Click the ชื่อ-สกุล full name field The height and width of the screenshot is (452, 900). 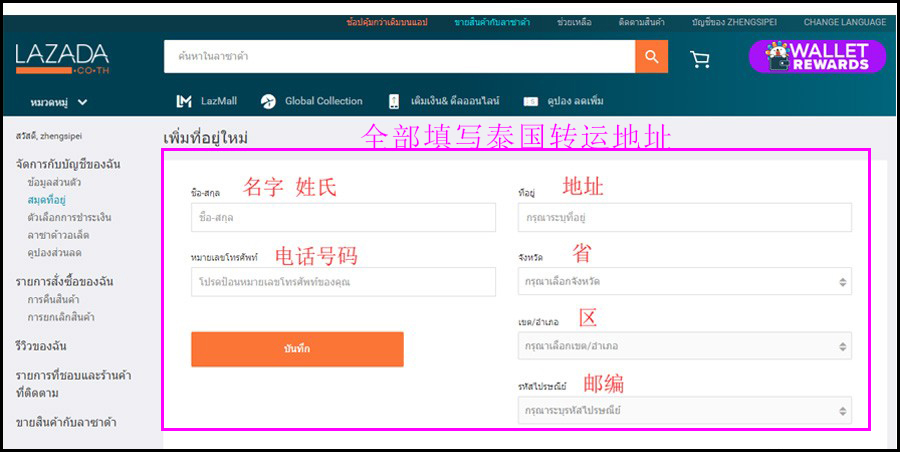[x=343, y=217]
